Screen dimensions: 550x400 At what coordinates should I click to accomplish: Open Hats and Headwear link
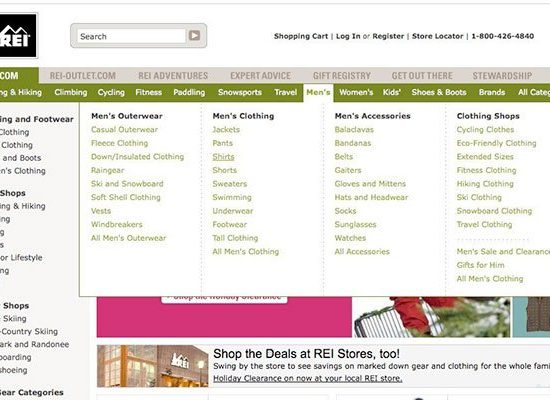[x=371, y=197]
